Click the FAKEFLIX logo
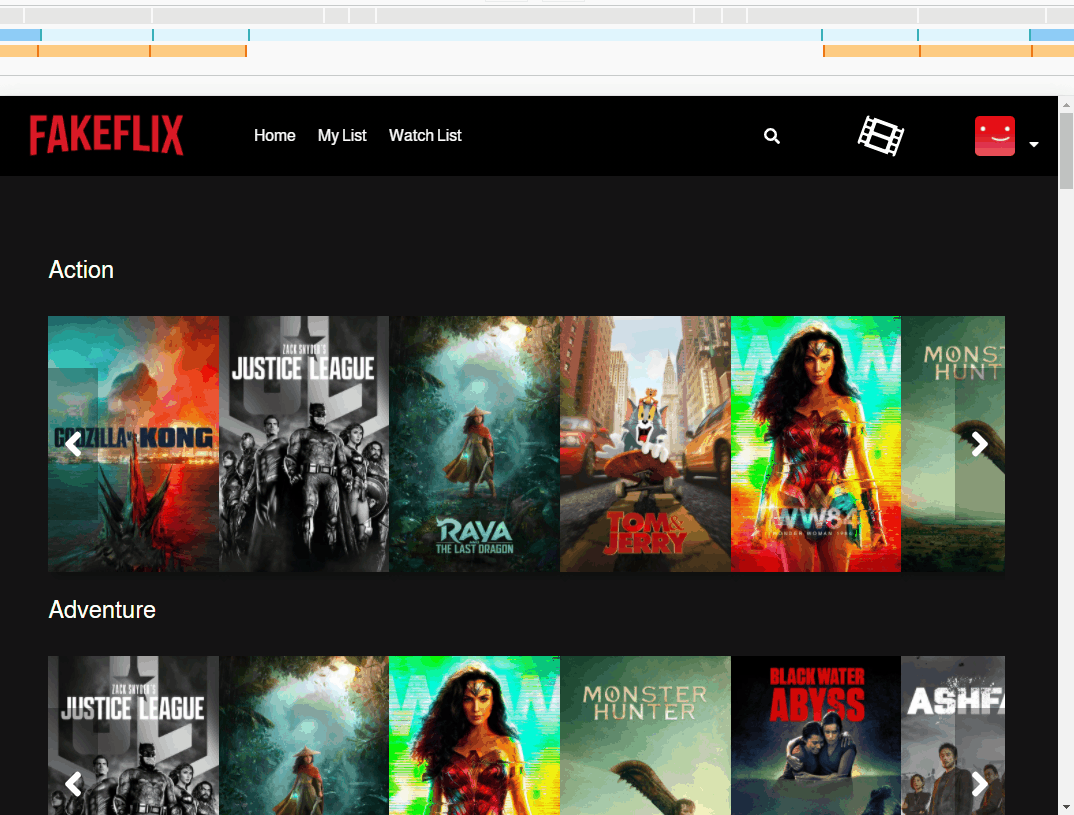This screenshot has height=815, width=1074. [x=106, y=135]
